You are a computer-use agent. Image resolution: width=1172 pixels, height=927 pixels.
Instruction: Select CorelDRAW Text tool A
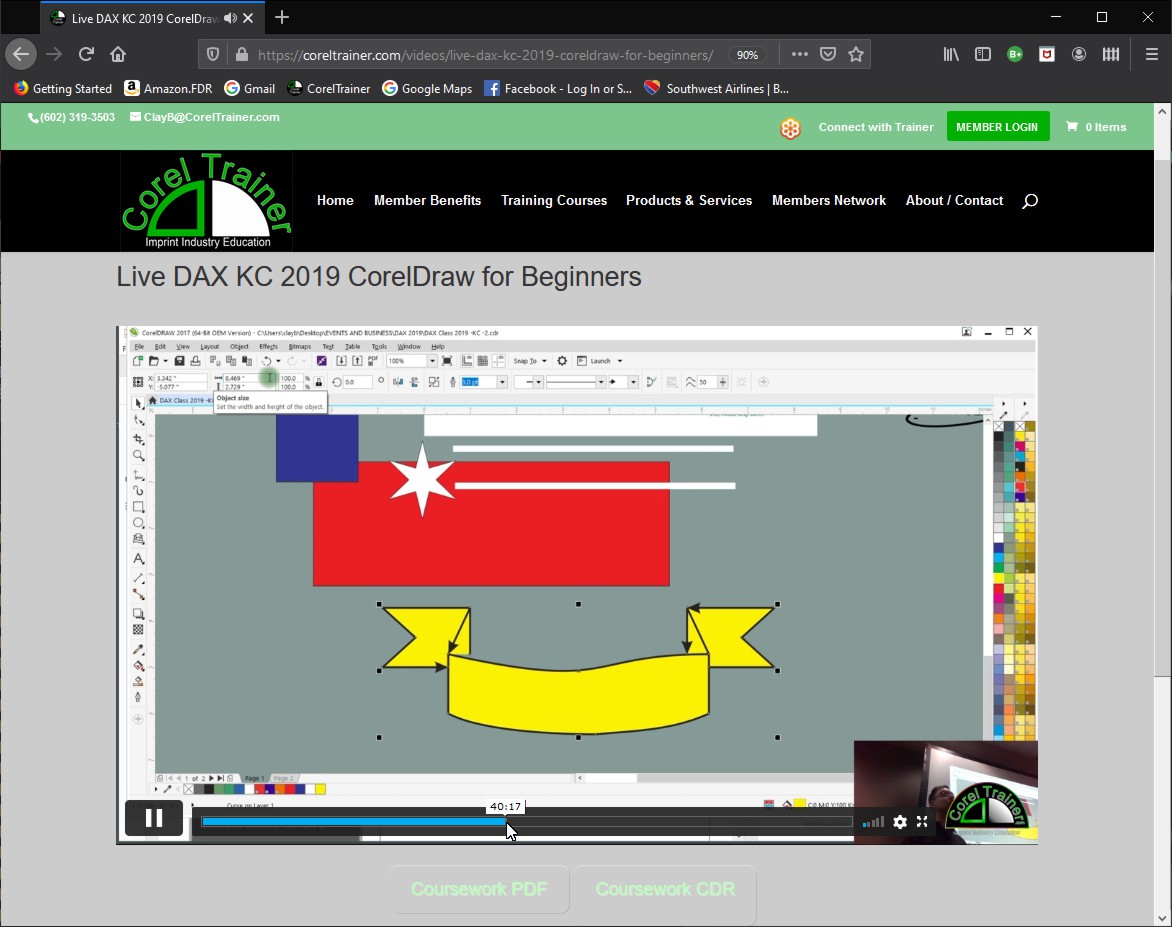138,558
